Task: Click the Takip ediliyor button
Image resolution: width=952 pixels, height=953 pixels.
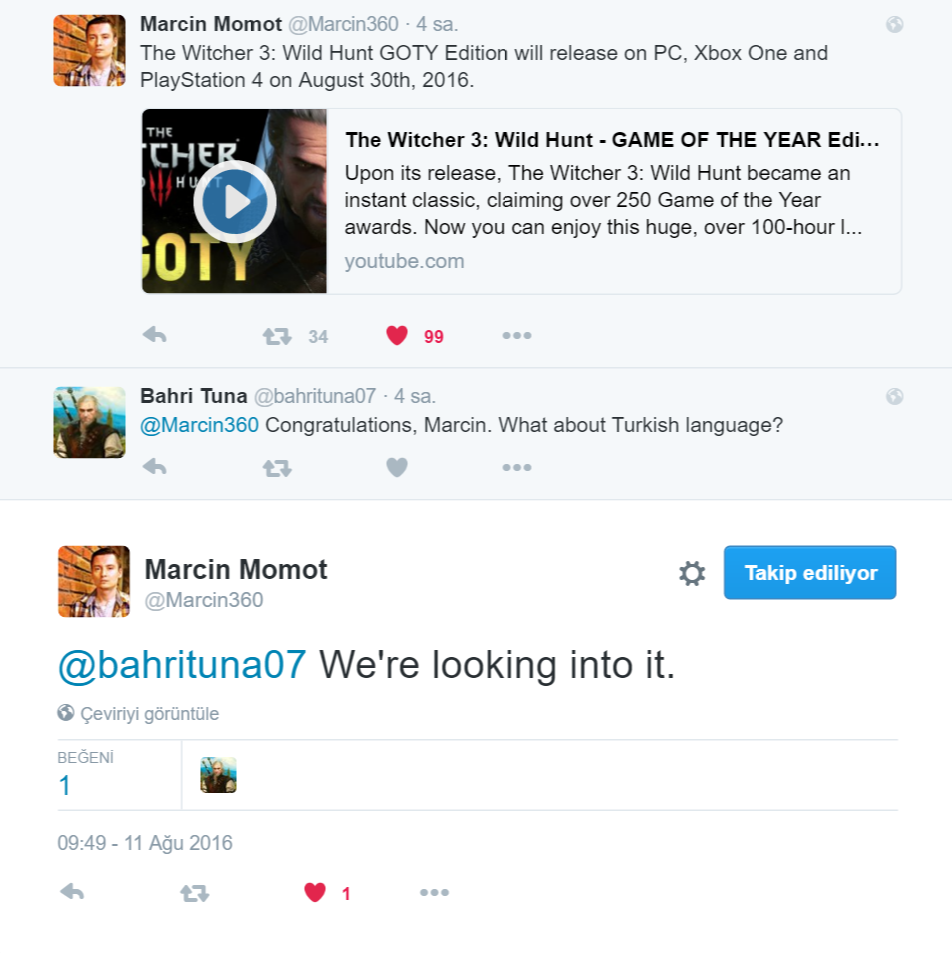Action: coord(810,573)
